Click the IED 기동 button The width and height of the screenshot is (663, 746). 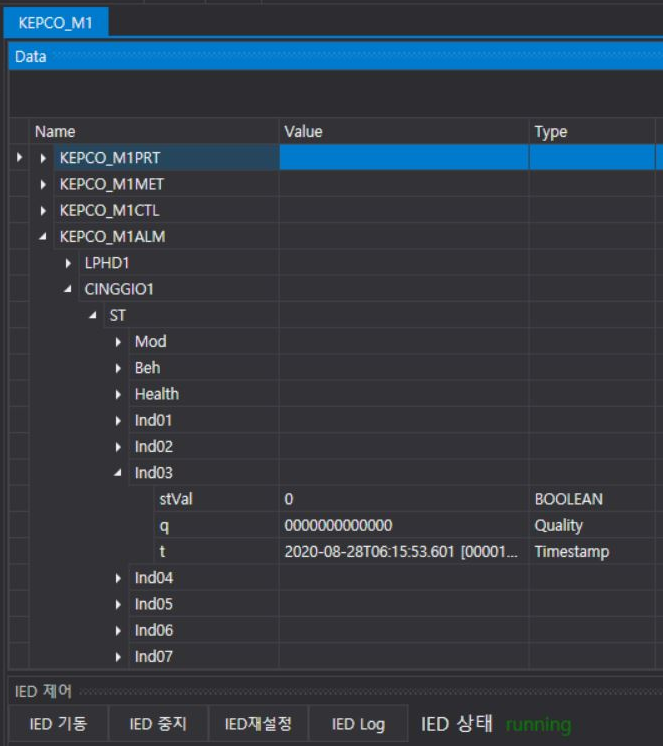point(58,724)
